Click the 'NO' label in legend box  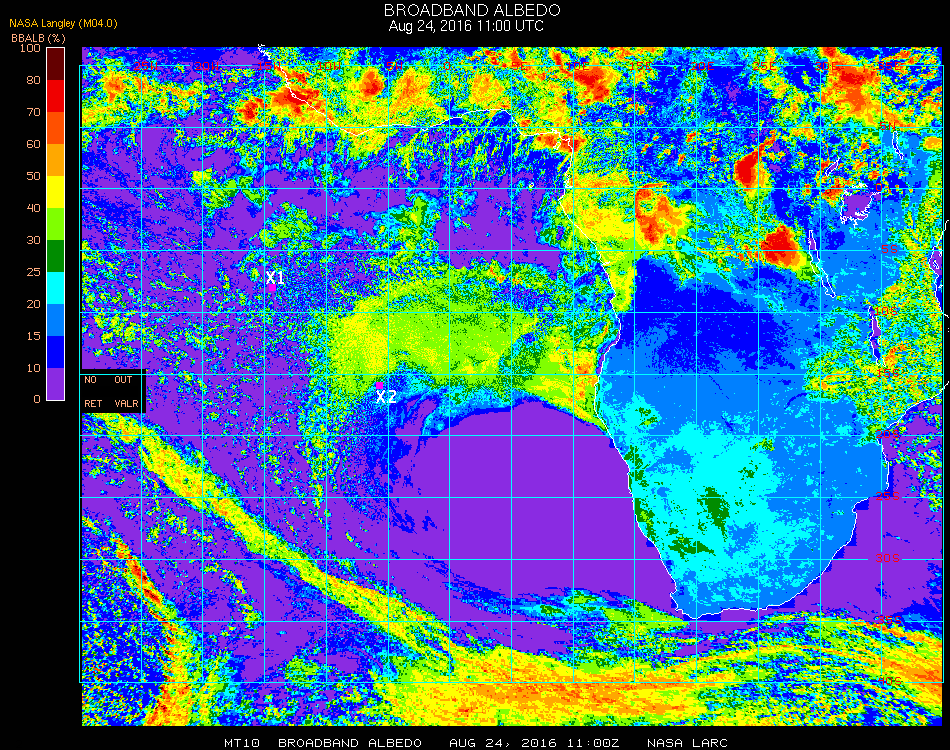click(90, 380)
